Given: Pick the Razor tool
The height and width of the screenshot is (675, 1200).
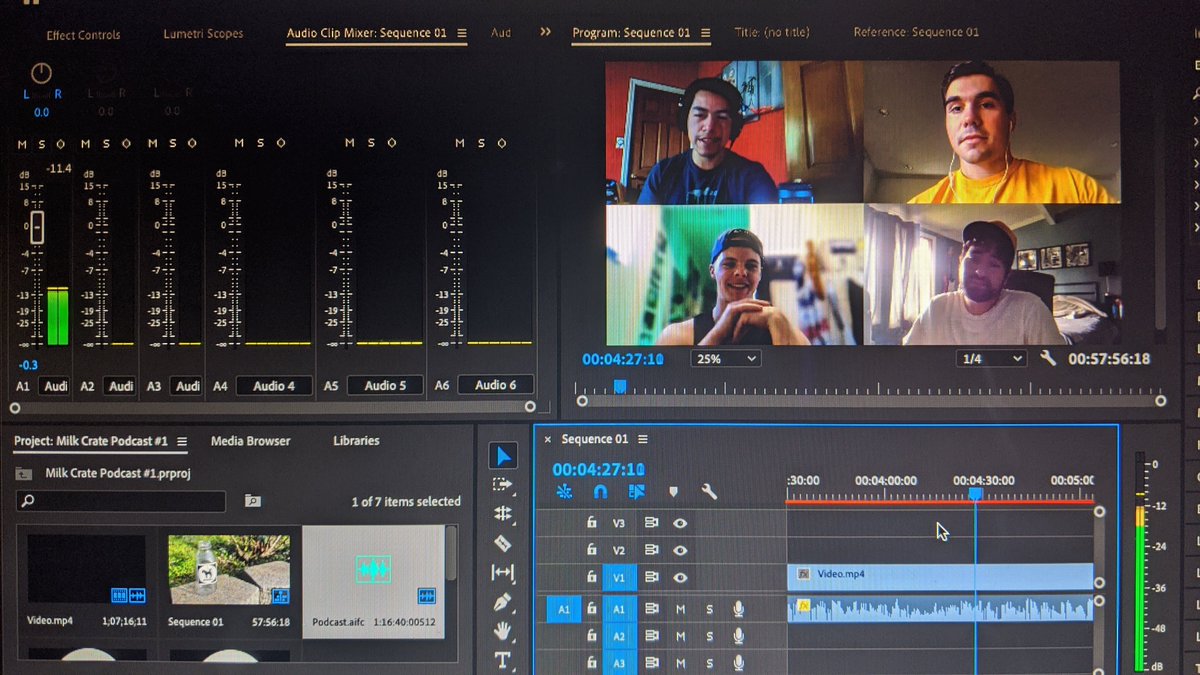Looking at the screenshot, I should pos(502,543).
